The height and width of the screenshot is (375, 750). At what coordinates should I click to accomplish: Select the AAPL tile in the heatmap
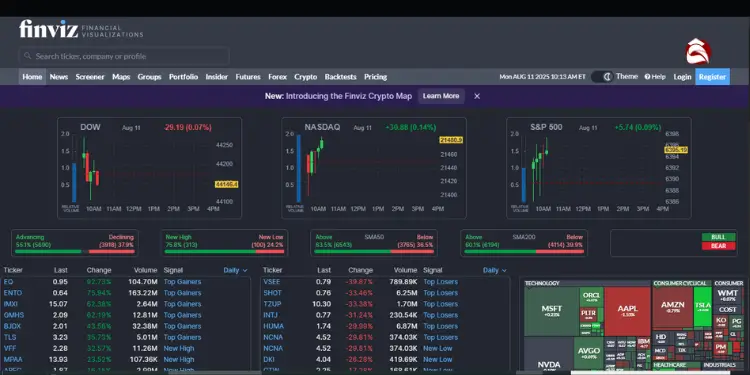click(628, 311)
